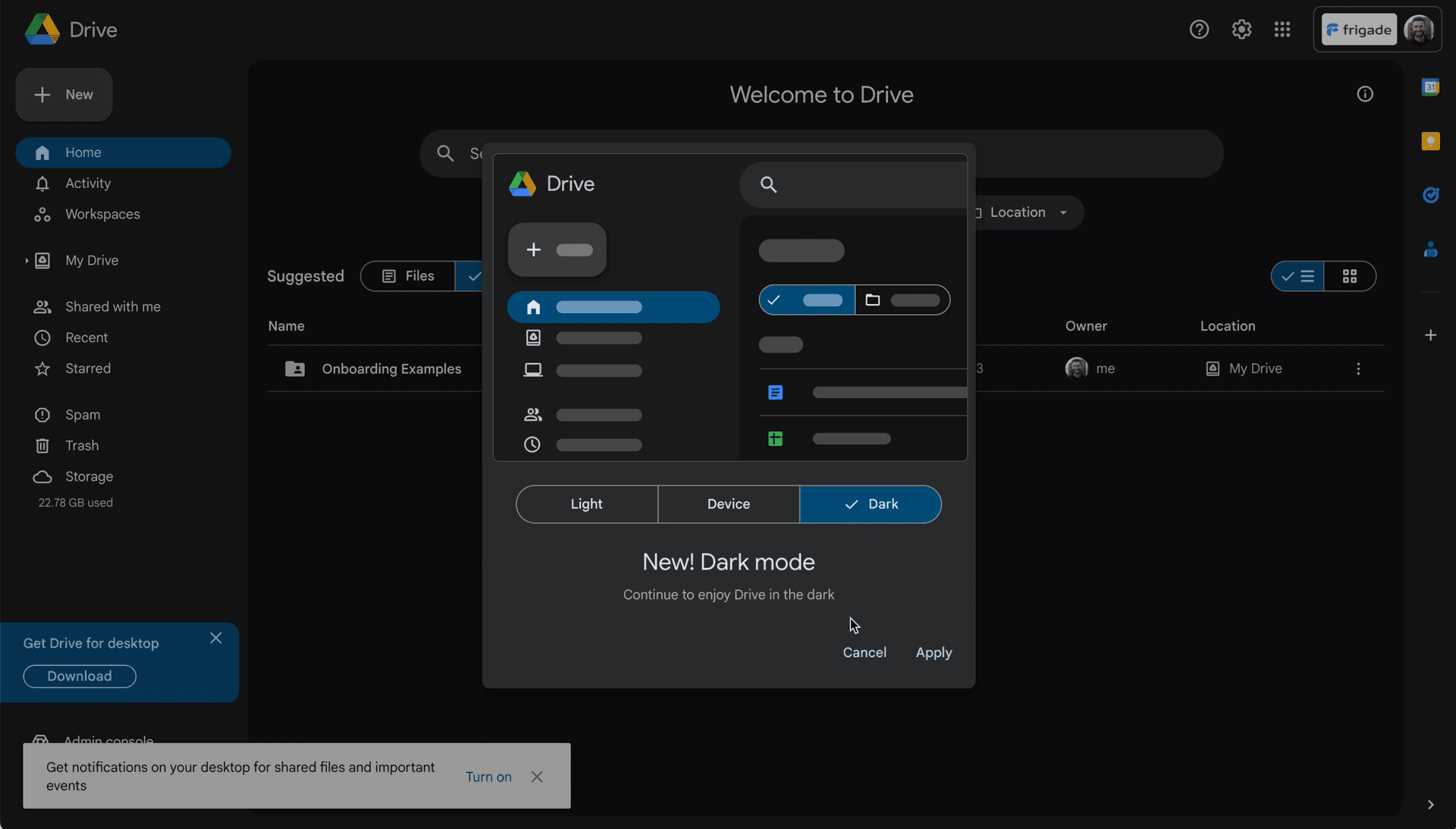Viewport: 1456px width, 829px height.
Task: Open more actions for Onboarding Examples
Action: (x=1358, y=369)
